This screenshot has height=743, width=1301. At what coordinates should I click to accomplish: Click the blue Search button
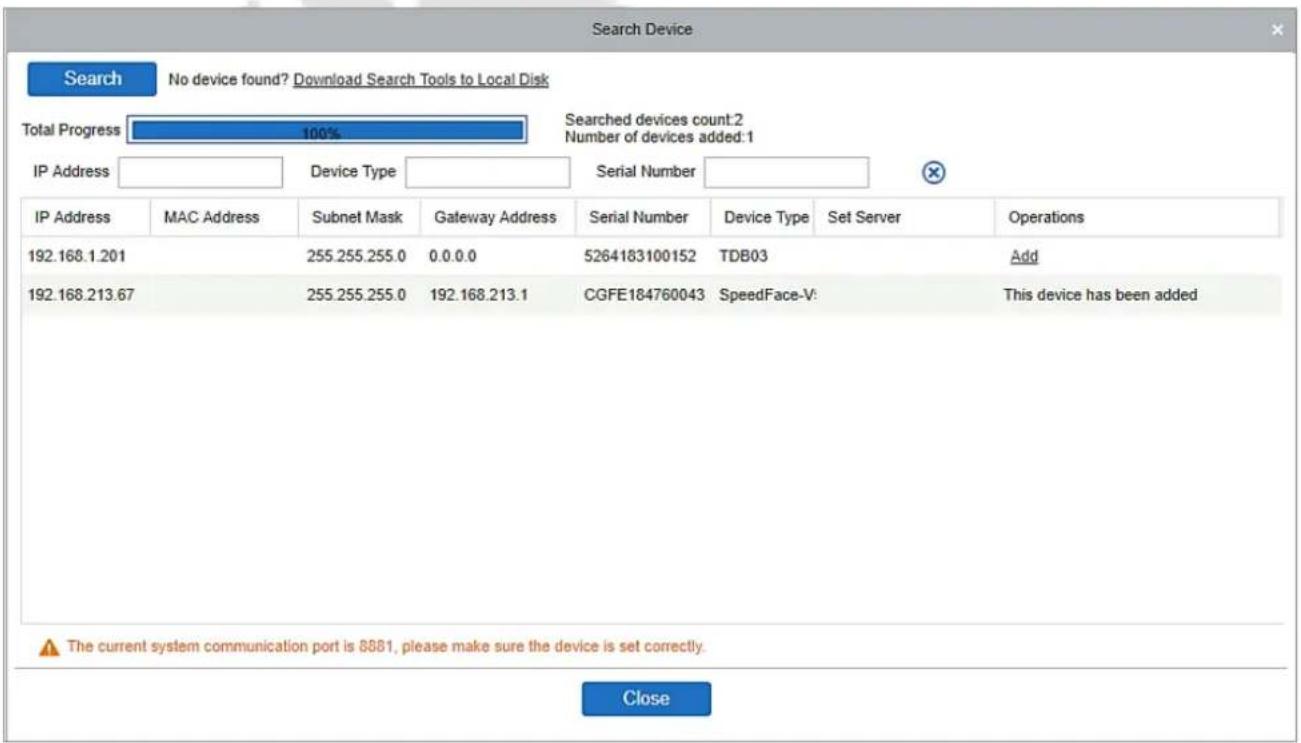coord(92,79)
